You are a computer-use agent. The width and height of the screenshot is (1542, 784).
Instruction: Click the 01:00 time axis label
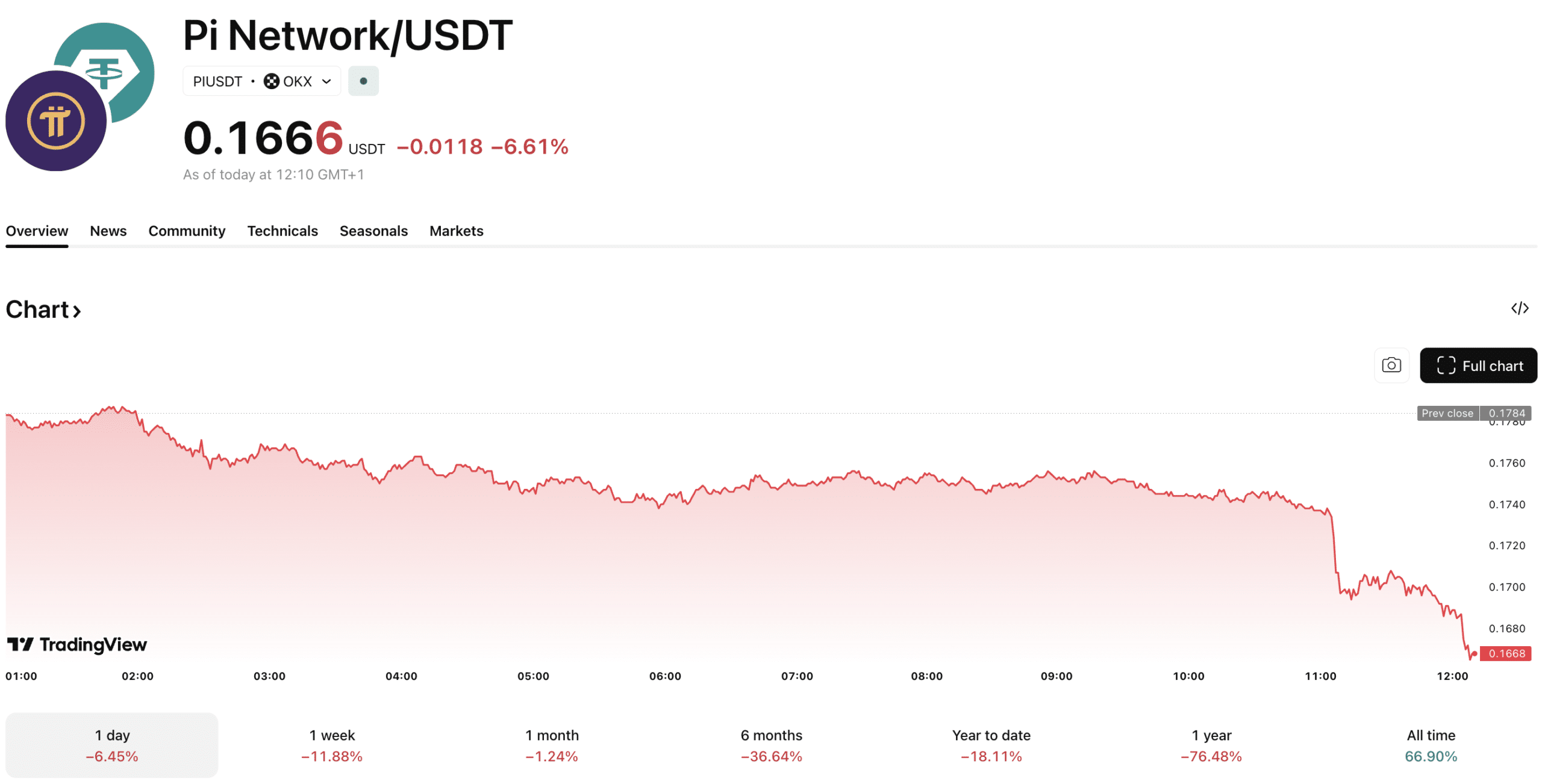pyautogui.click(x=21, y=676)
